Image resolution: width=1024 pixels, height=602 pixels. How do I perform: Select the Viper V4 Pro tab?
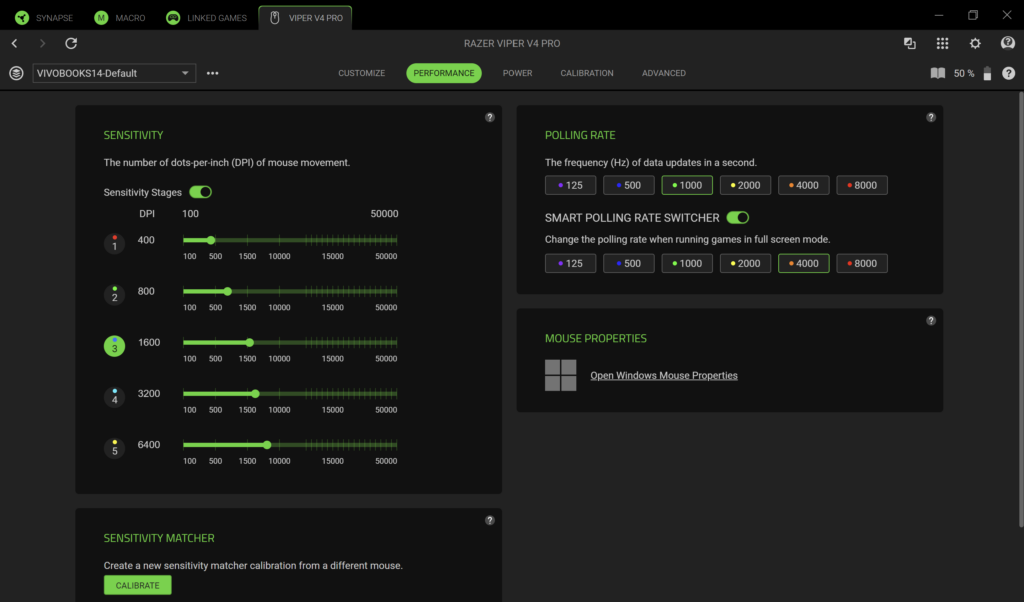[x=306, y=18]
